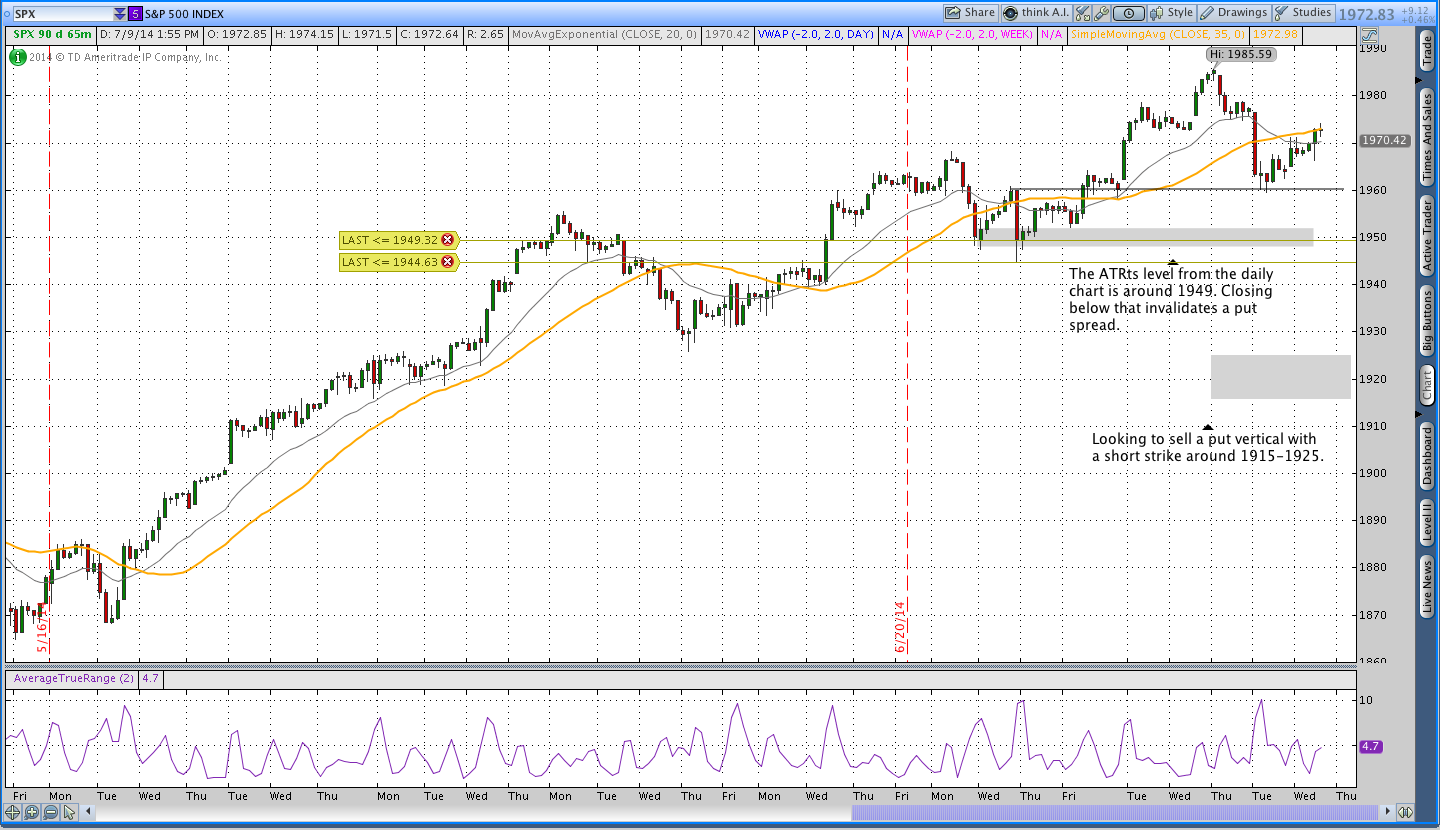This screenshot has height=830, width=1440.
Task: Expand the symbol selector dropdown arrow
Action: click(119, 14)
